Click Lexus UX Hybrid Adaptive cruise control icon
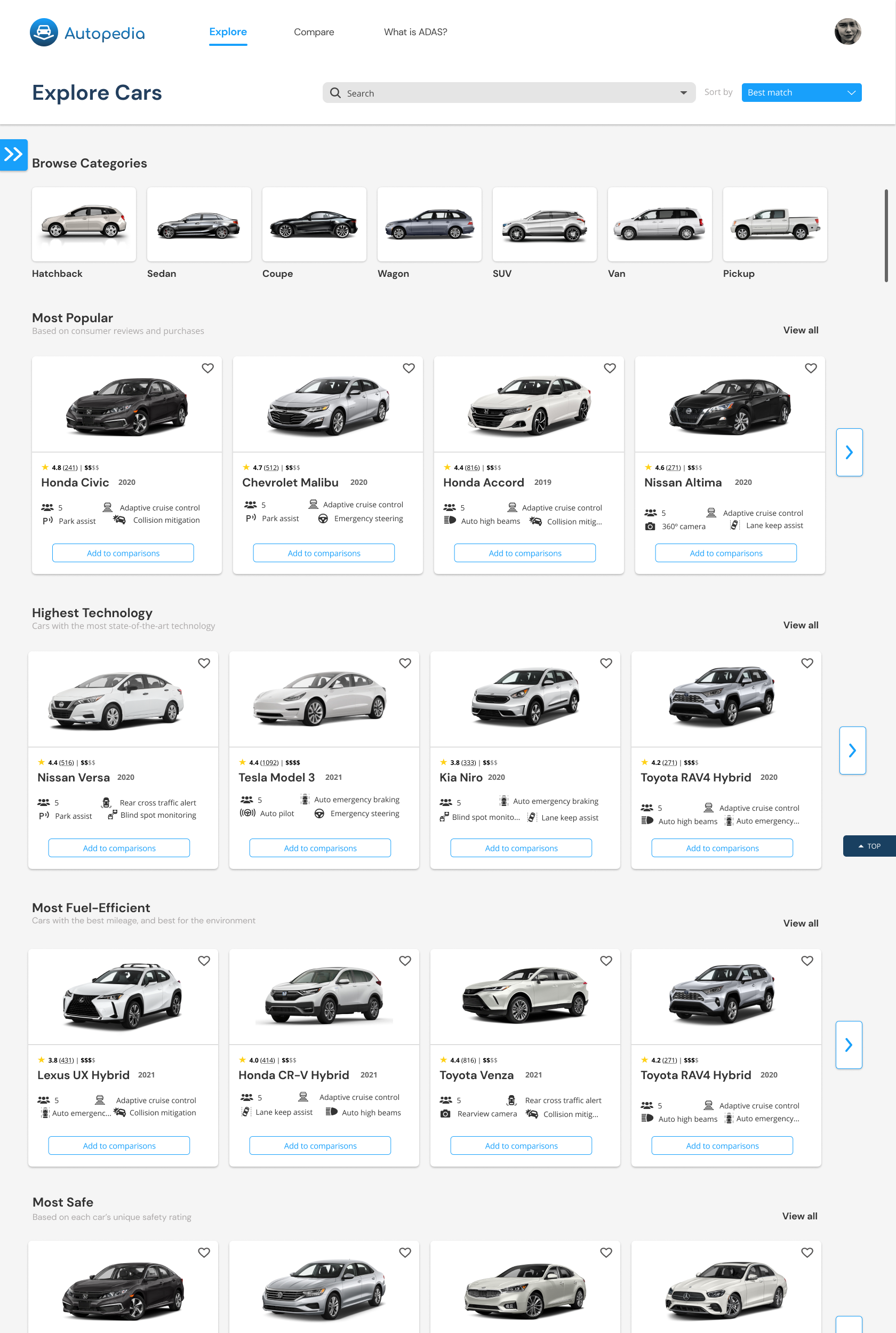Viewport: 896px width, 1333px height. pyautogui.click(x=99, y=1100)
